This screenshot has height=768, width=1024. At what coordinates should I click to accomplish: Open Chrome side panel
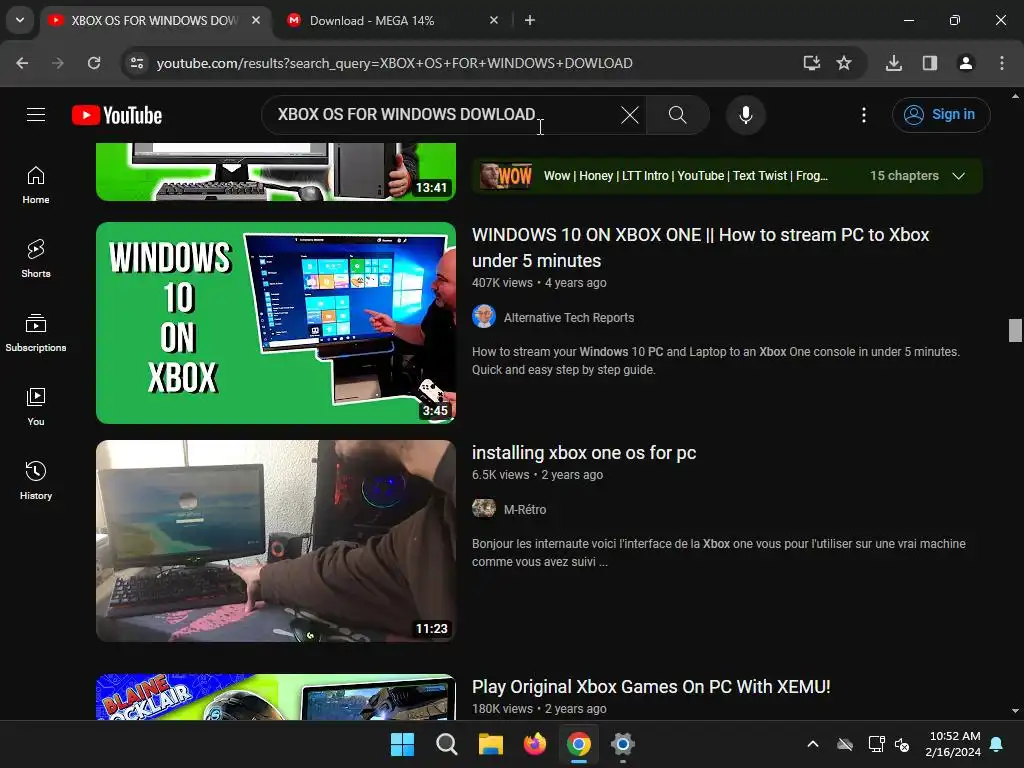tap(929, 63)
